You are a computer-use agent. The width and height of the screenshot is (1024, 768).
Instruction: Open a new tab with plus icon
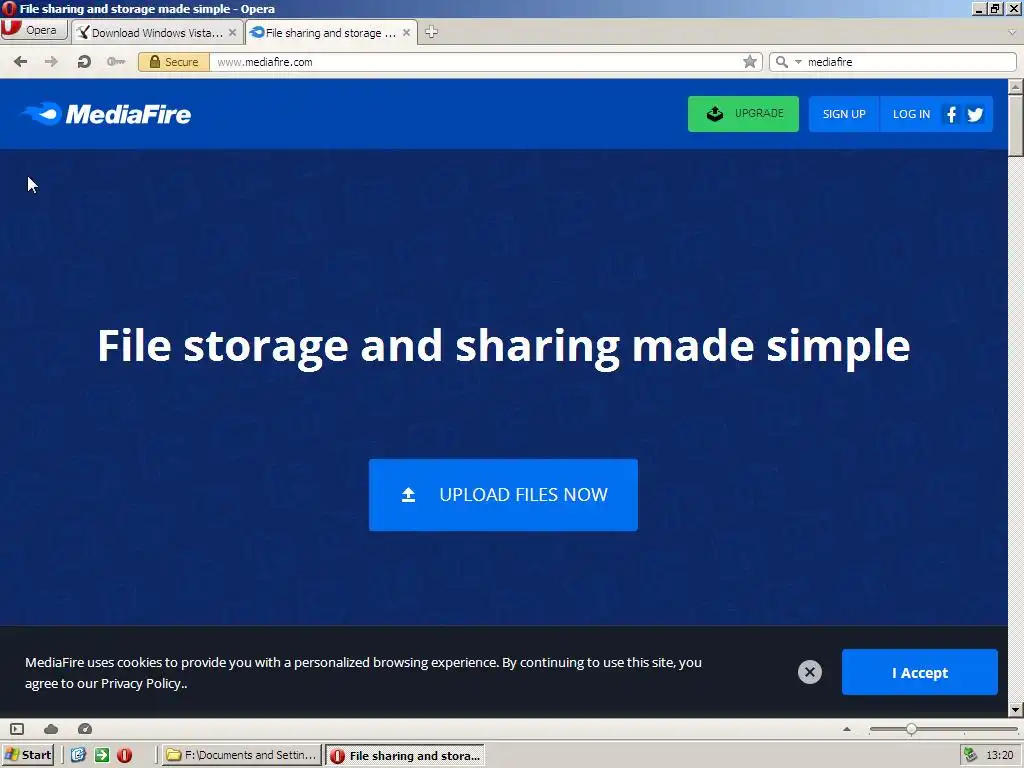coord(431,32)
